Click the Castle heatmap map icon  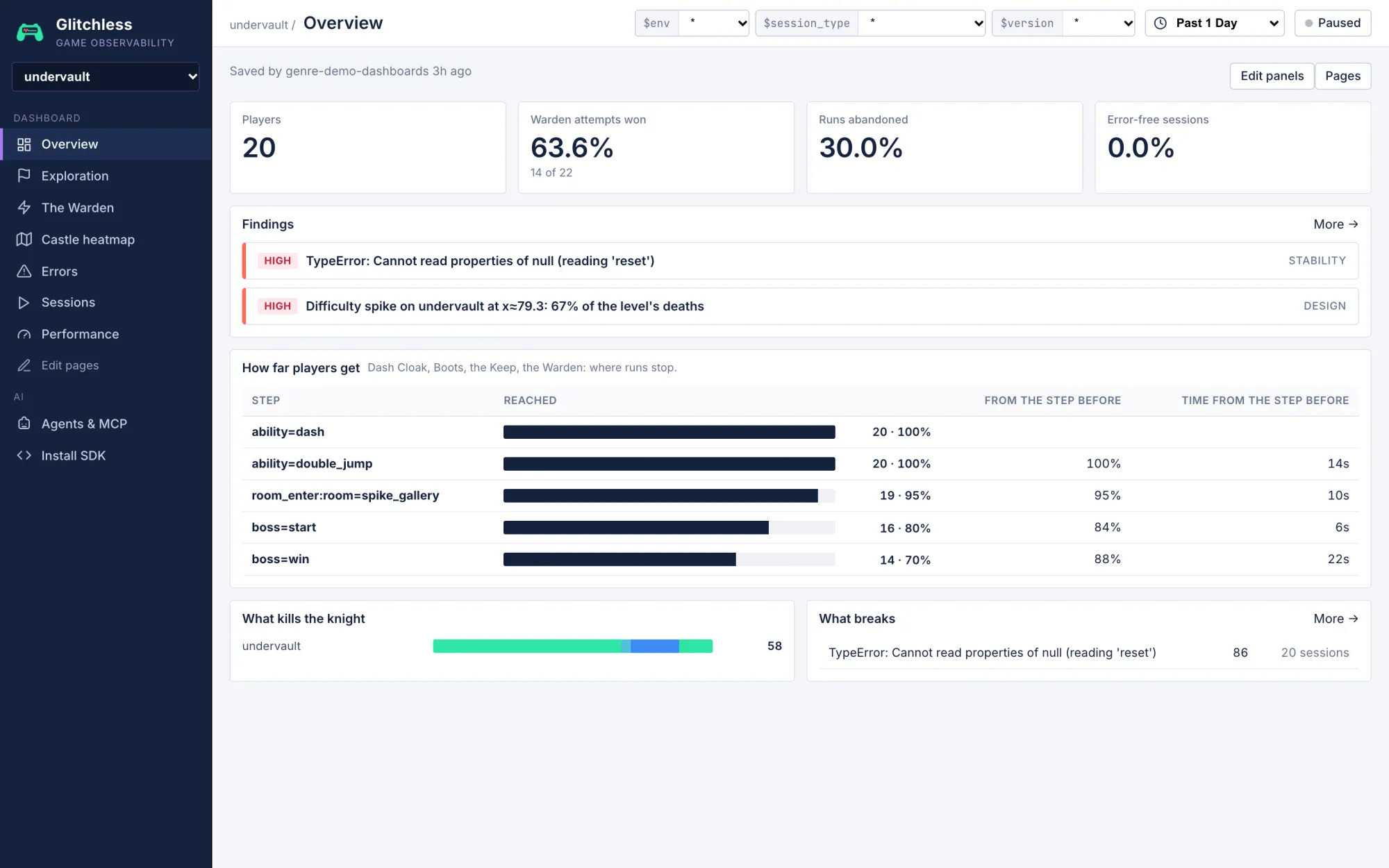pos(24,240)
